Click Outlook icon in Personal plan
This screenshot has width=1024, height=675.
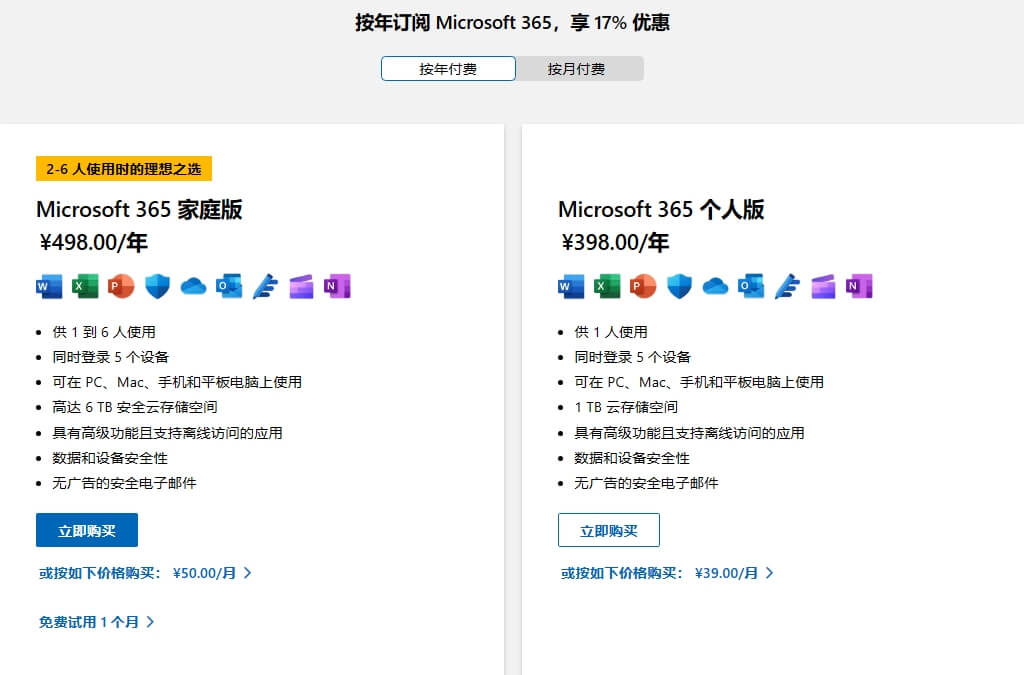coord(751,286)
